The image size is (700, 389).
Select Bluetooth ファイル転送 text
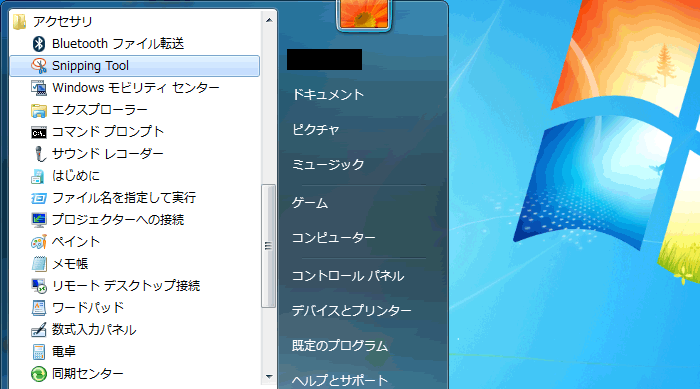coord(118,44)
